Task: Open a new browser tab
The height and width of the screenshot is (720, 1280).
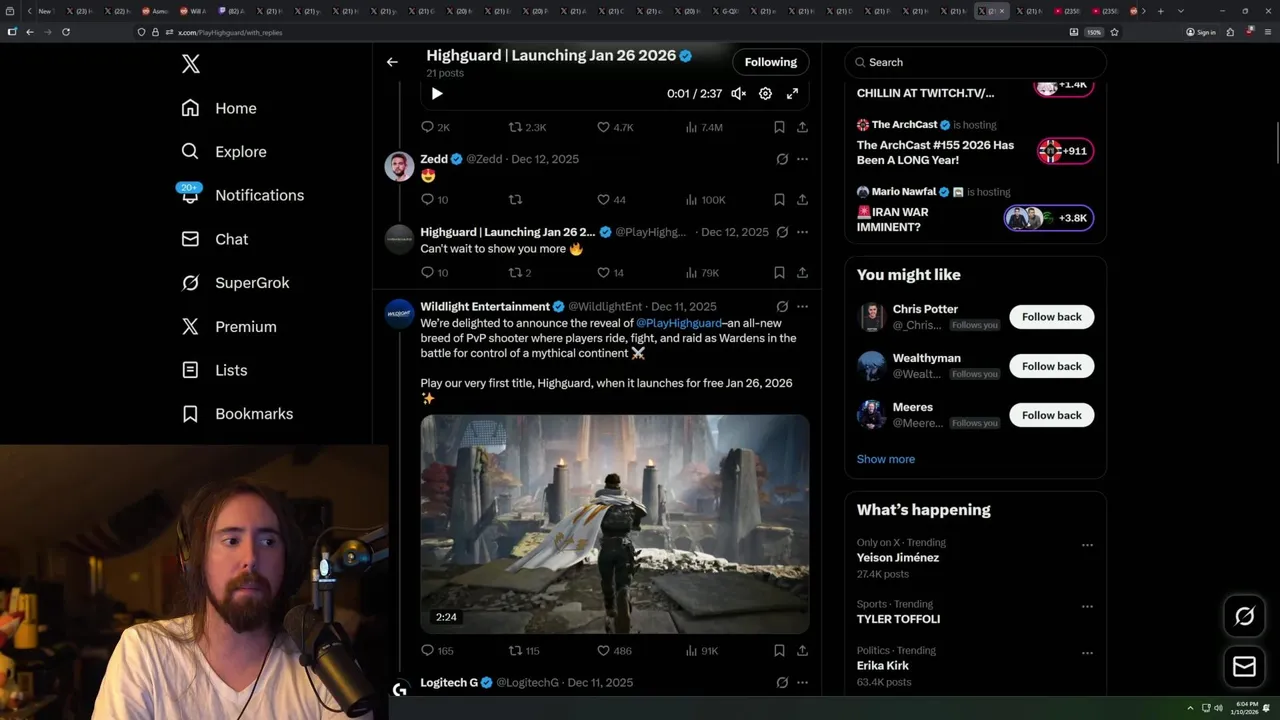Action: 1160,11
